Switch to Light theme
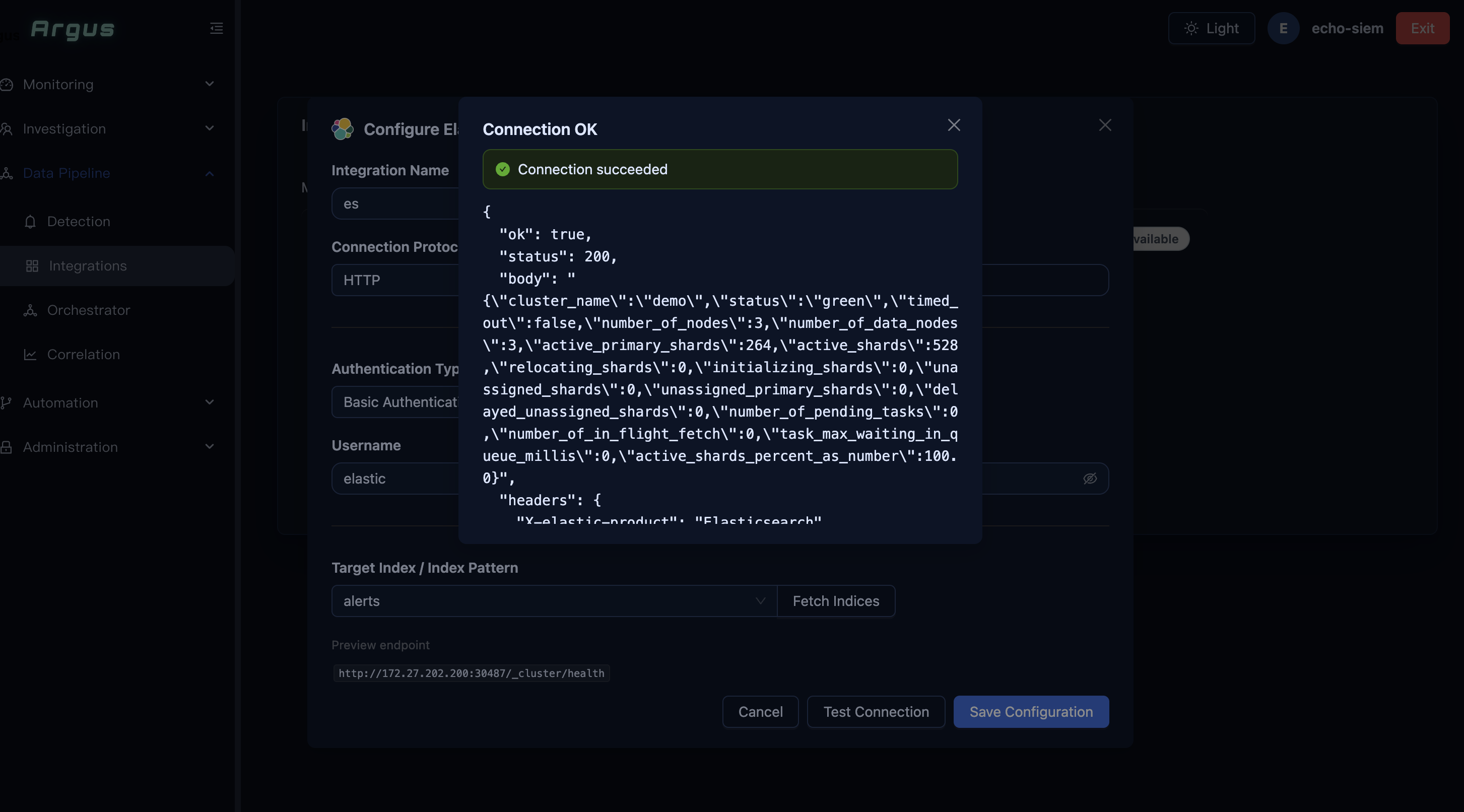This screenshot has width=1464, height=812. tap(1211, 28)
